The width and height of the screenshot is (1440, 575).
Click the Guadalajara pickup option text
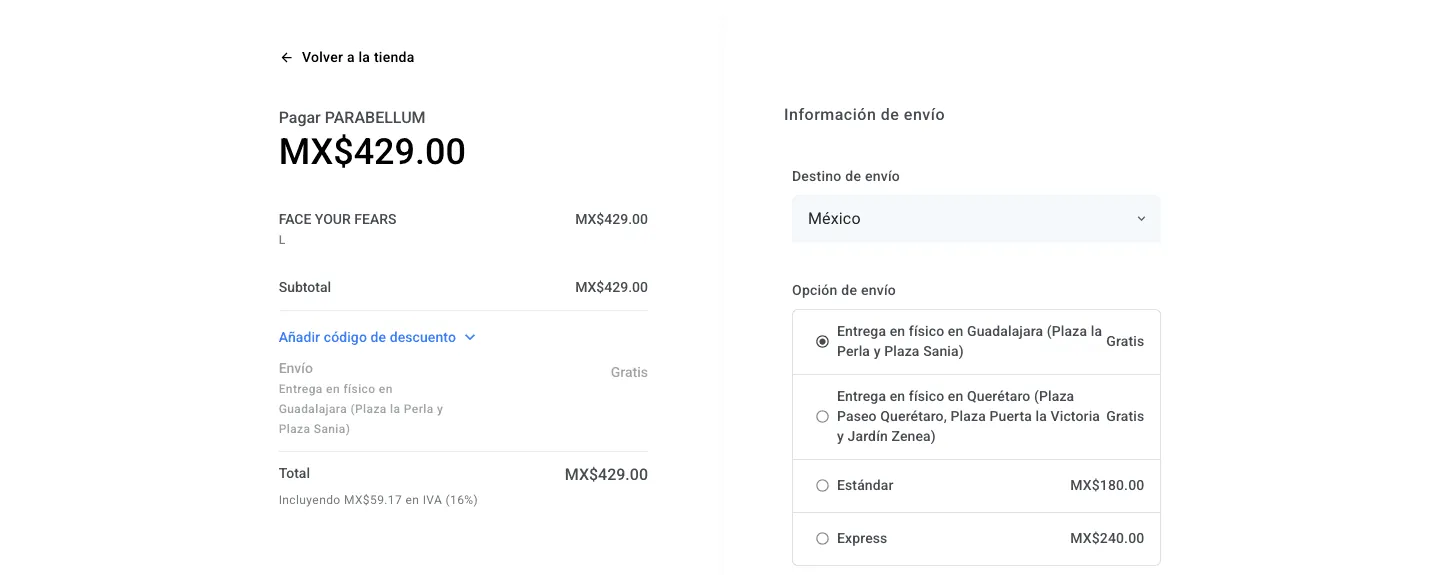(x=968, y=342)
